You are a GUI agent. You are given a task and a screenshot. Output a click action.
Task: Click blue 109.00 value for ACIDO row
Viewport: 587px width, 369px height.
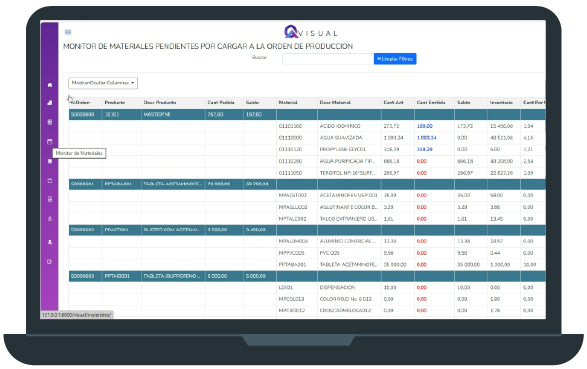click(x=425, y=126)
